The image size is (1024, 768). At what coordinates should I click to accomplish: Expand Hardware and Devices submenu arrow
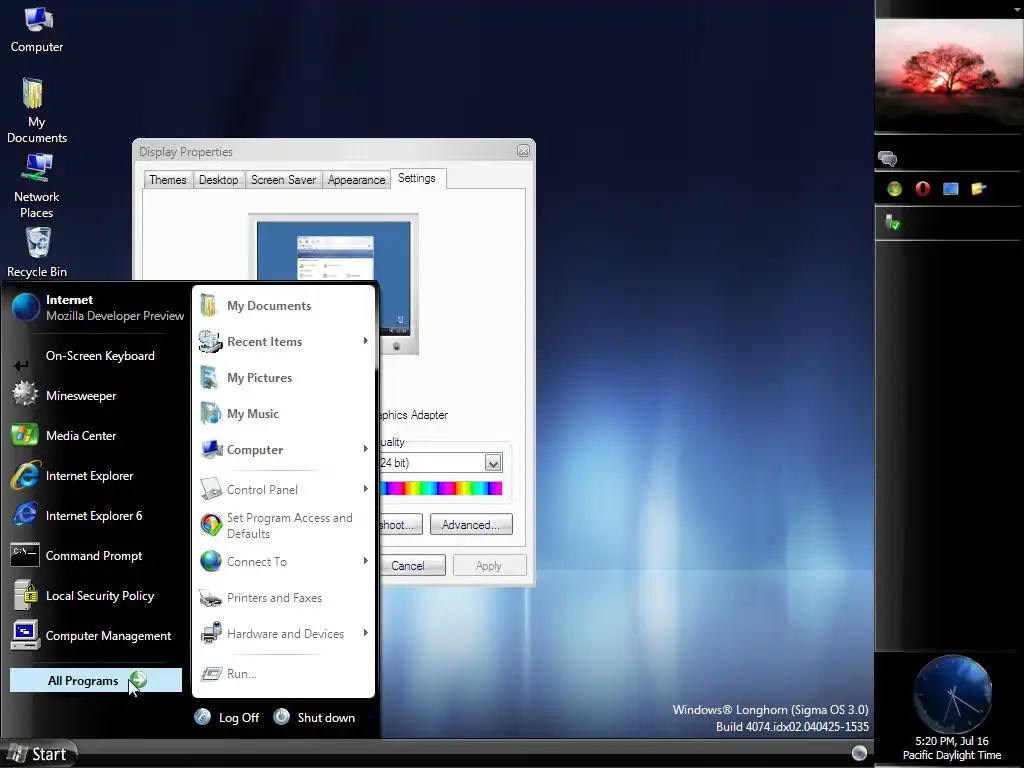(365, 632)
